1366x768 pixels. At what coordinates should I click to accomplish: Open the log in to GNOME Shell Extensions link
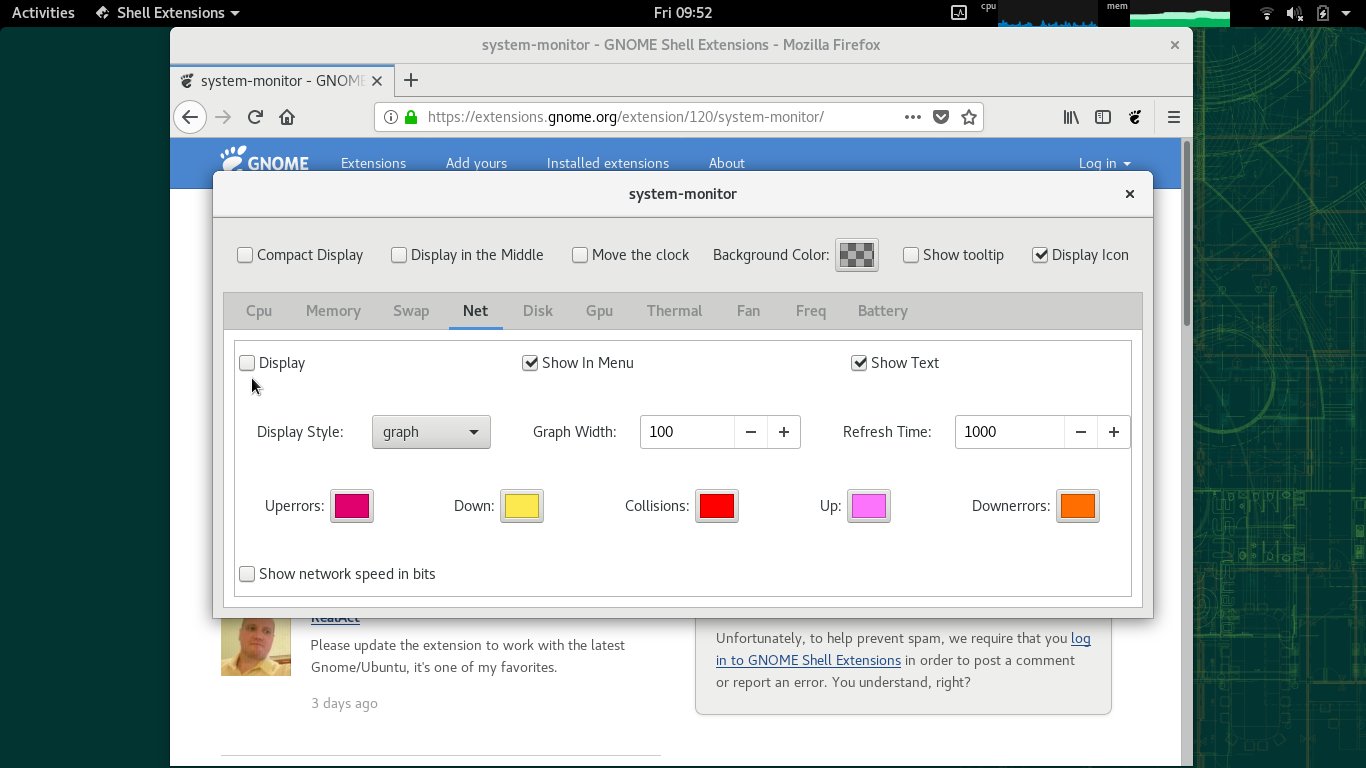808,660
